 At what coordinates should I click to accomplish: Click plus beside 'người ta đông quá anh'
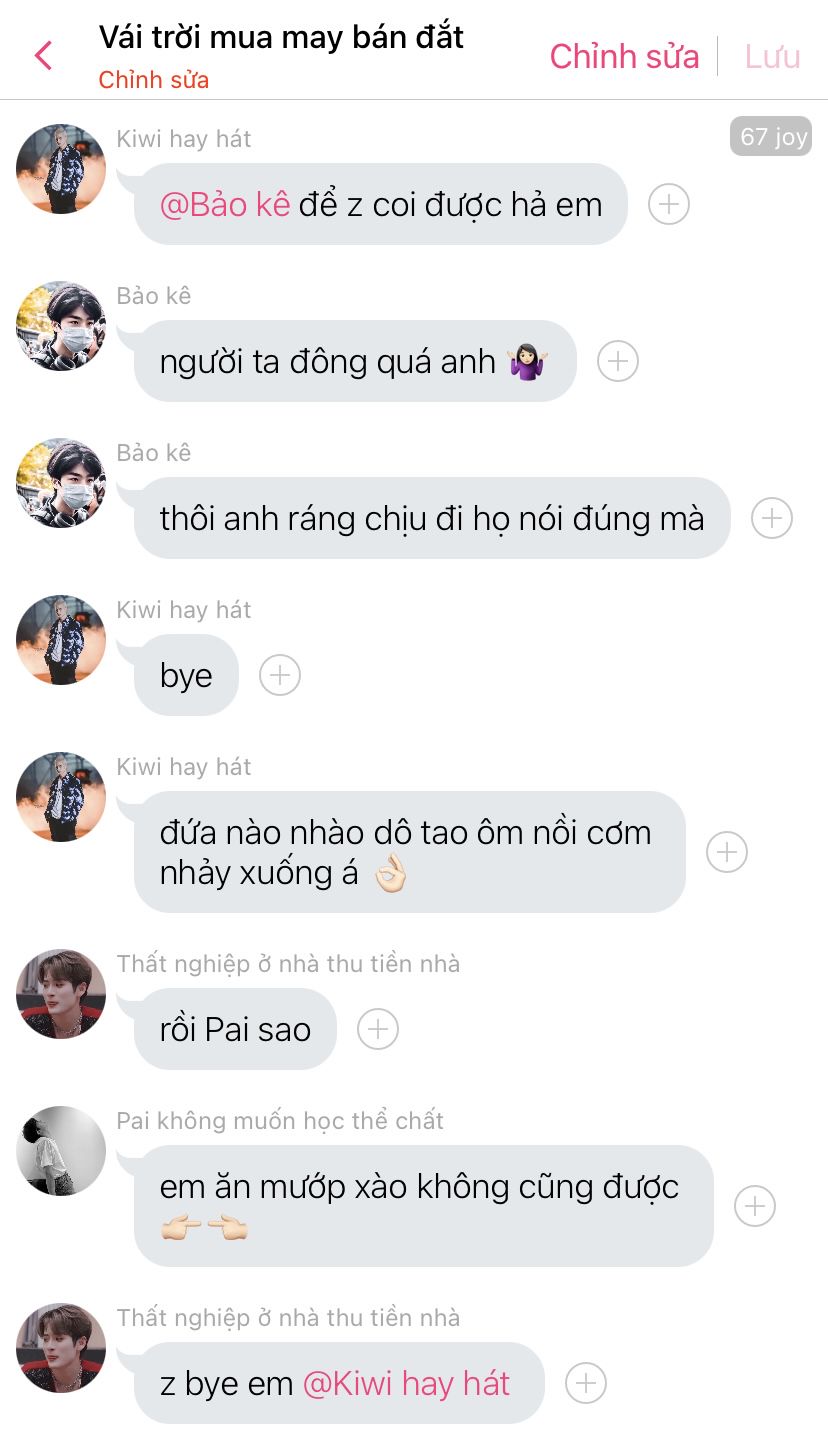pyautogui.click(x=618, y=361)
